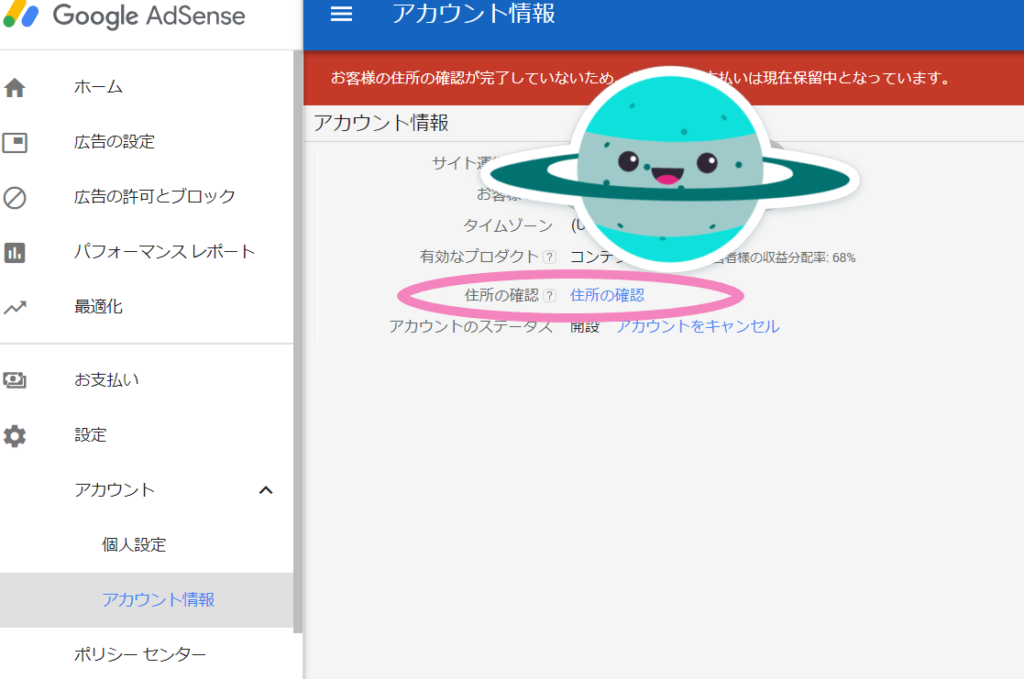Viewport: 1024px width, 679px height.
Task: Open the hamburger menu icon
Action: pos(341,14)
